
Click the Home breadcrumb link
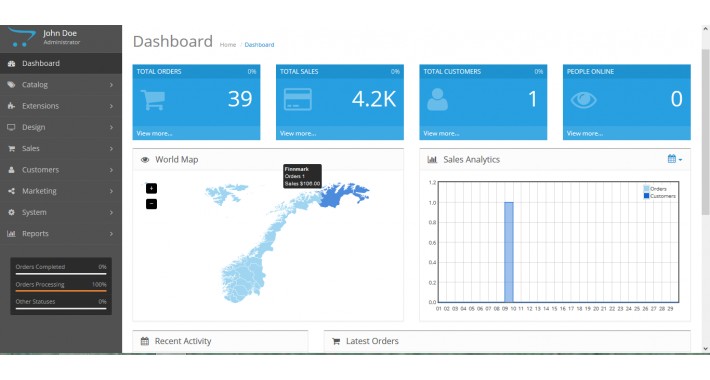[x=228, y=45]
